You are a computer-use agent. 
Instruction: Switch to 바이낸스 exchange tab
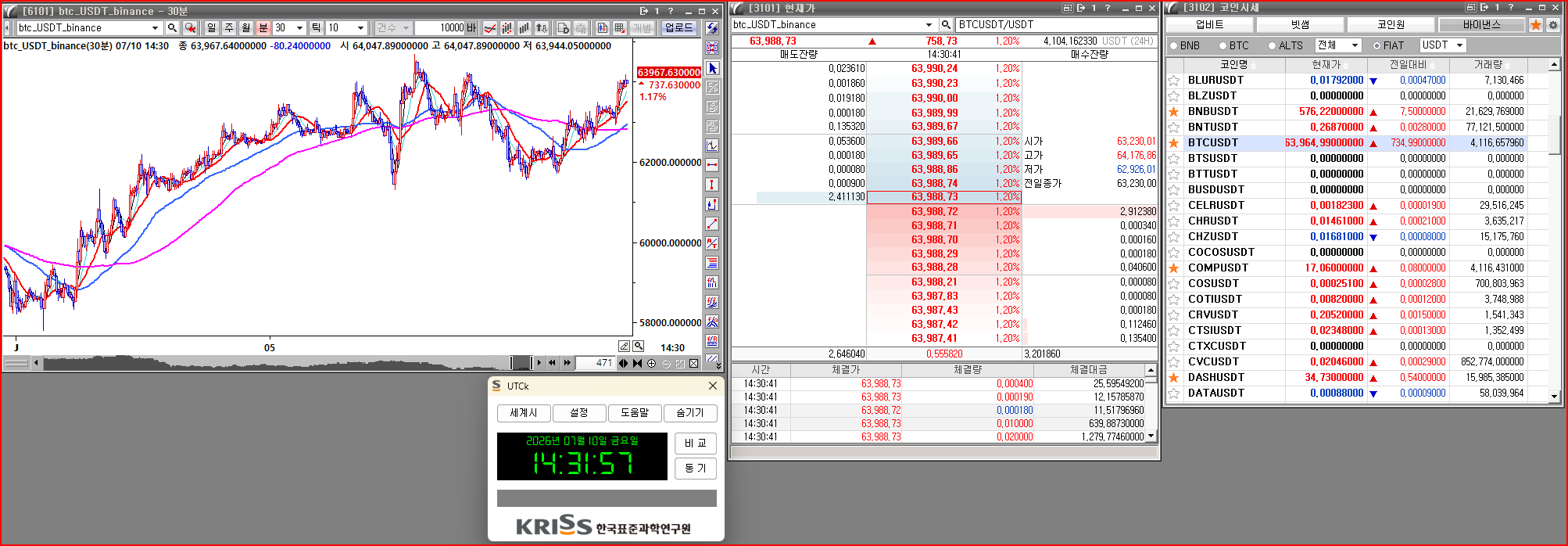pos(1481,24)
